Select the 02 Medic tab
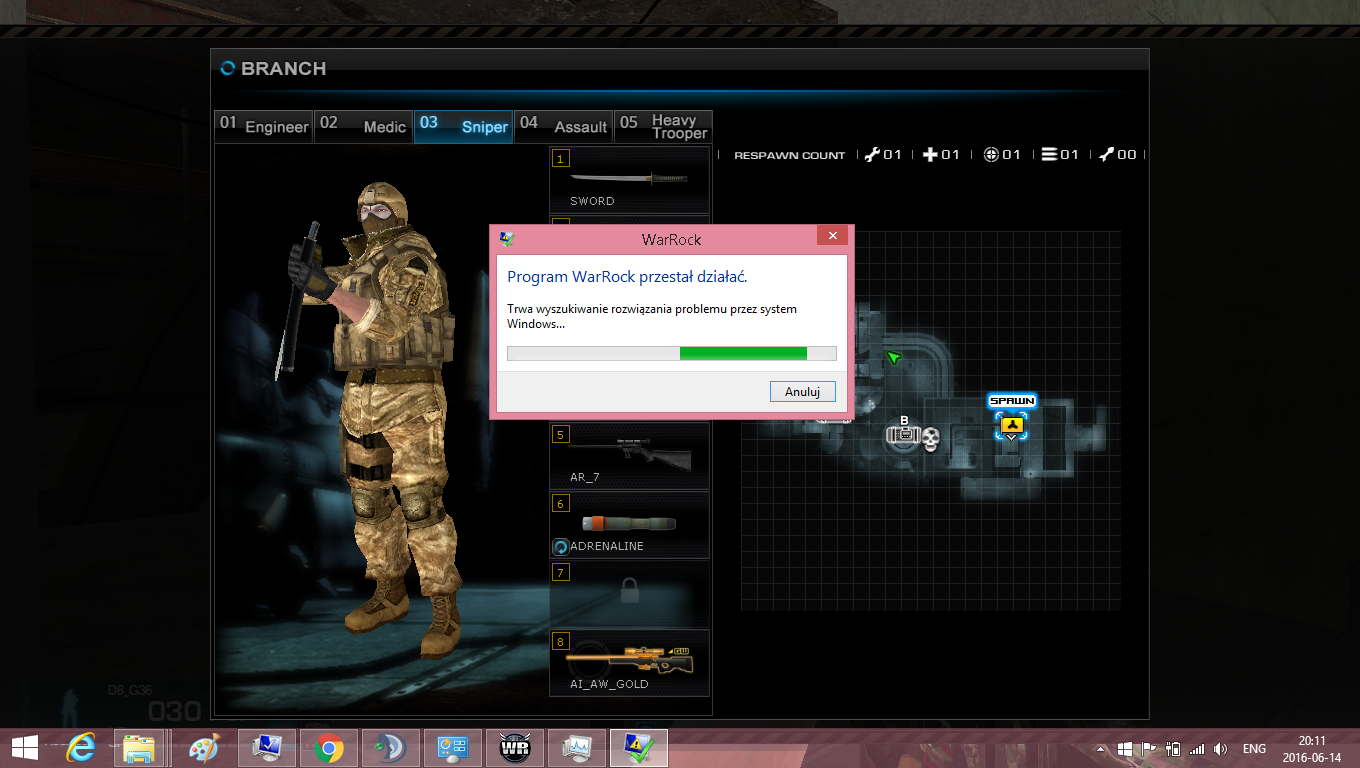The height and width of the screenshot is (768, 1360). pyautogui.click(x=363, y=126)
